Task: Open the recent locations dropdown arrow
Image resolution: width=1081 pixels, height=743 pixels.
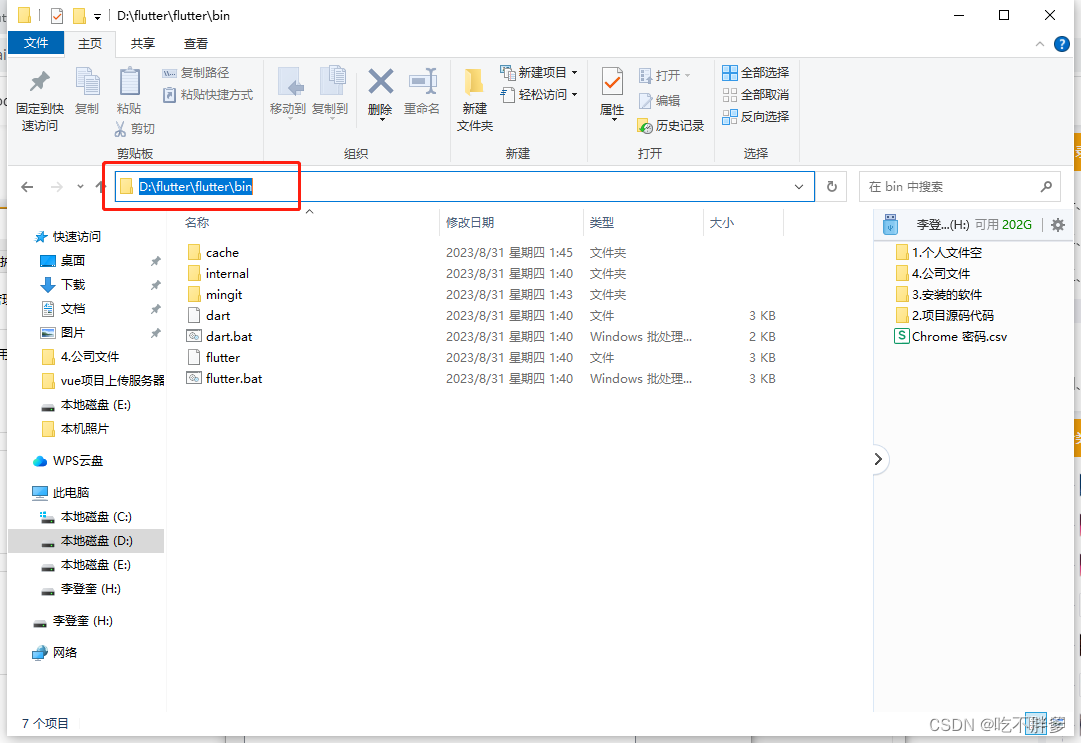Action: tap(81, 187)
